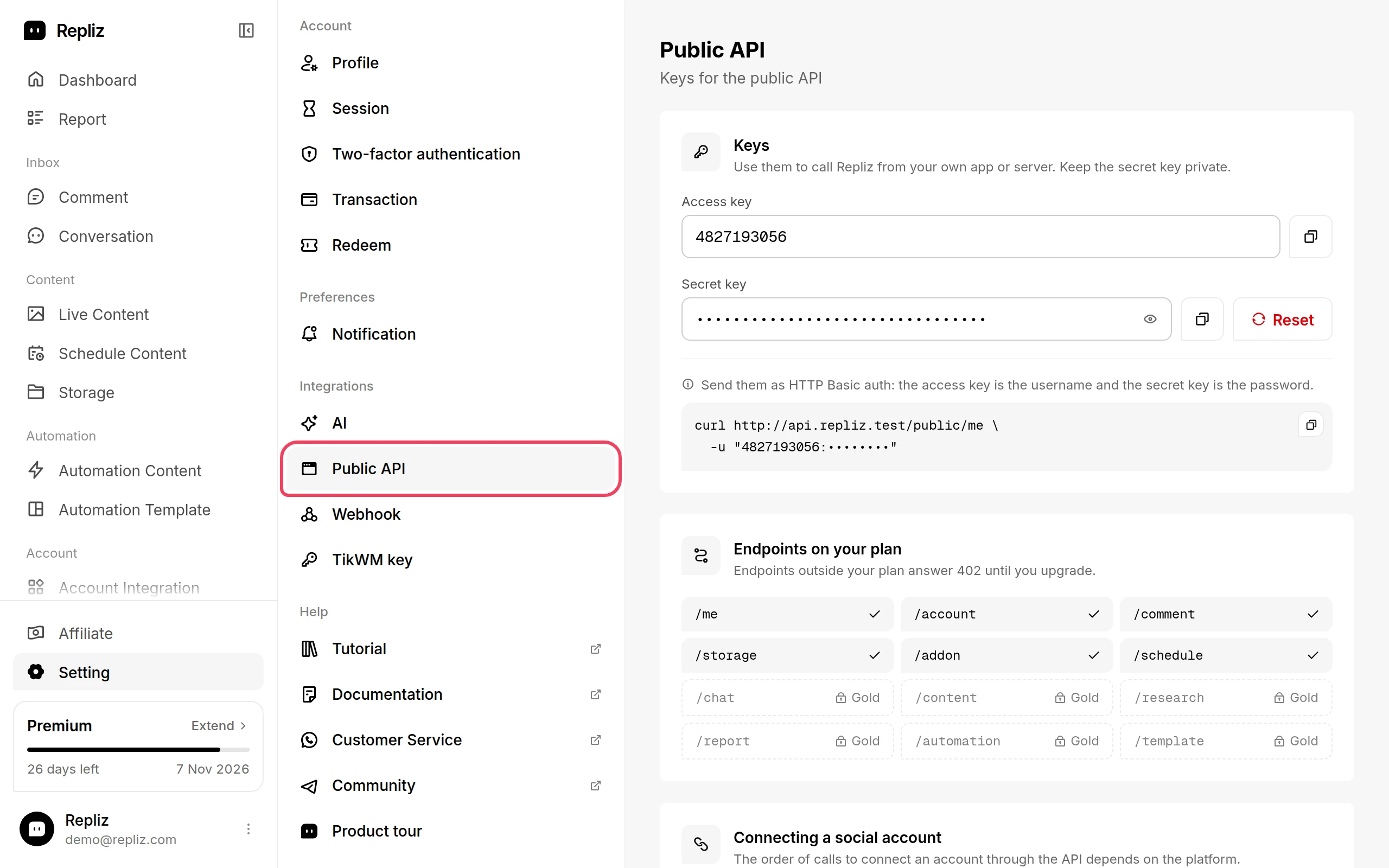Click the locked /content Gold endpoint
The image size is (1389, 868).
(1006, 698)
